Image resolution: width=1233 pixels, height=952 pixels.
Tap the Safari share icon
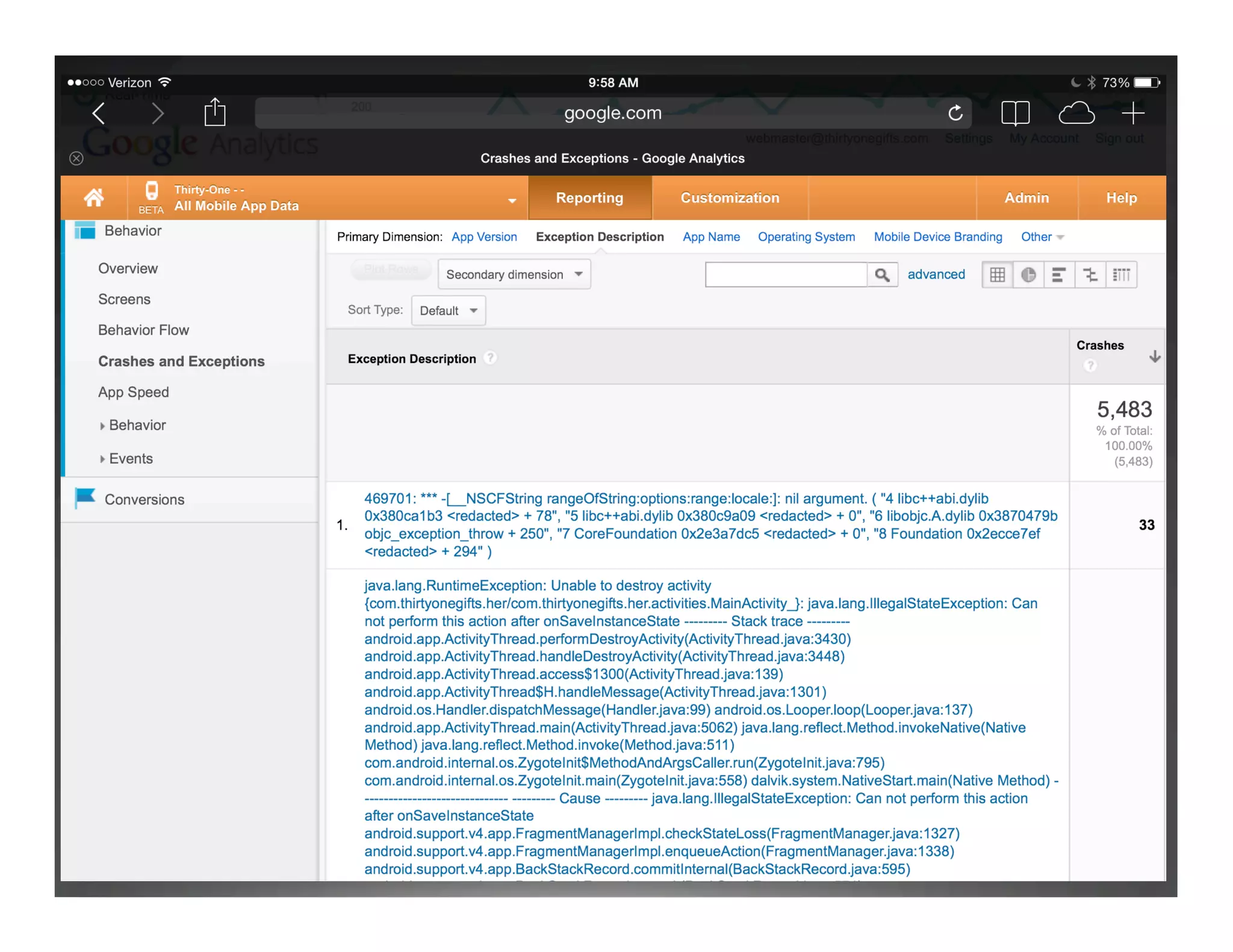tap(215, 113)
